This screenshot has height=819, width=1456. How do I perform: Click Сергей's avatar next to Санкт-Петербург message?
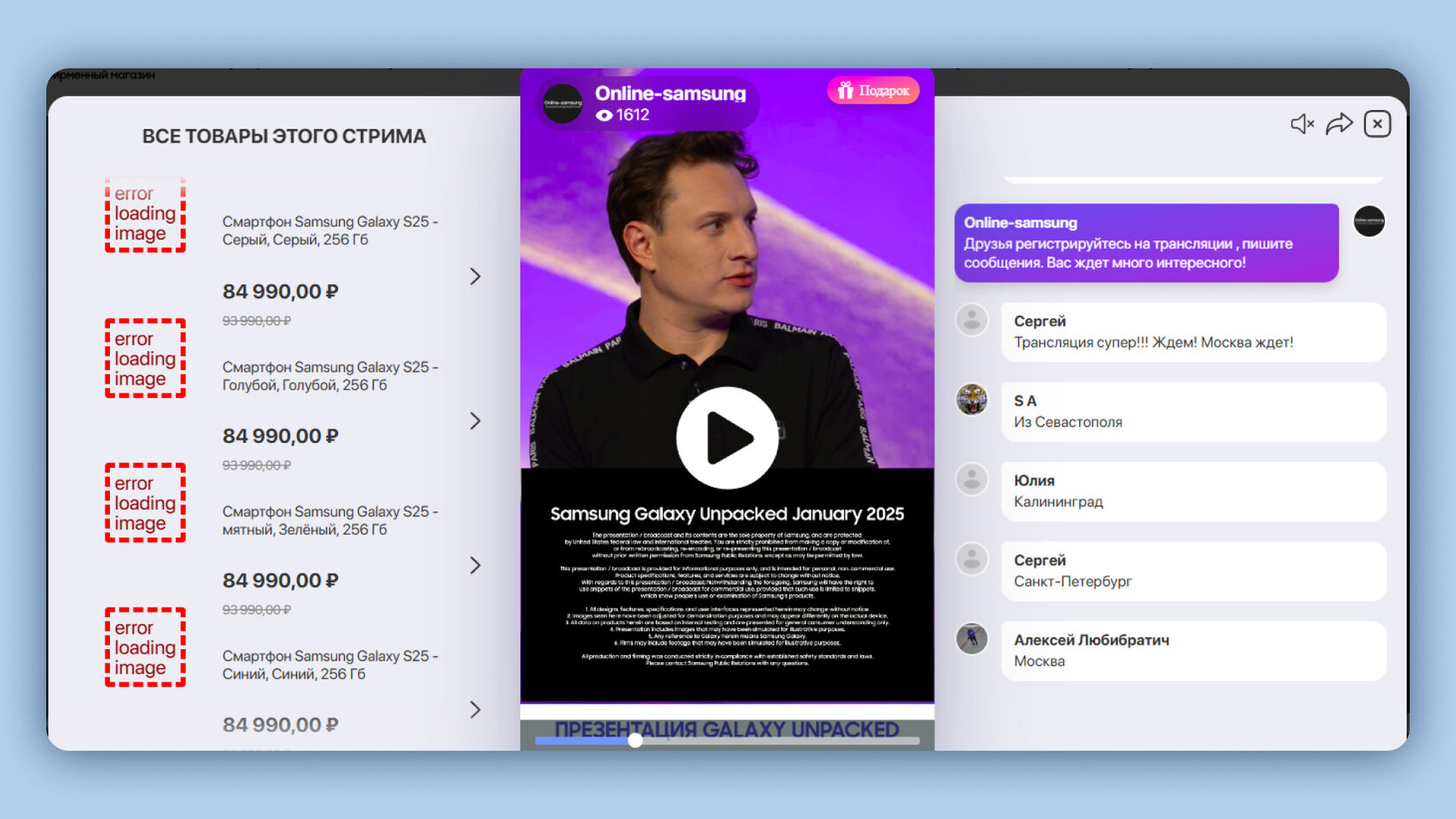[x=972, y=559]
